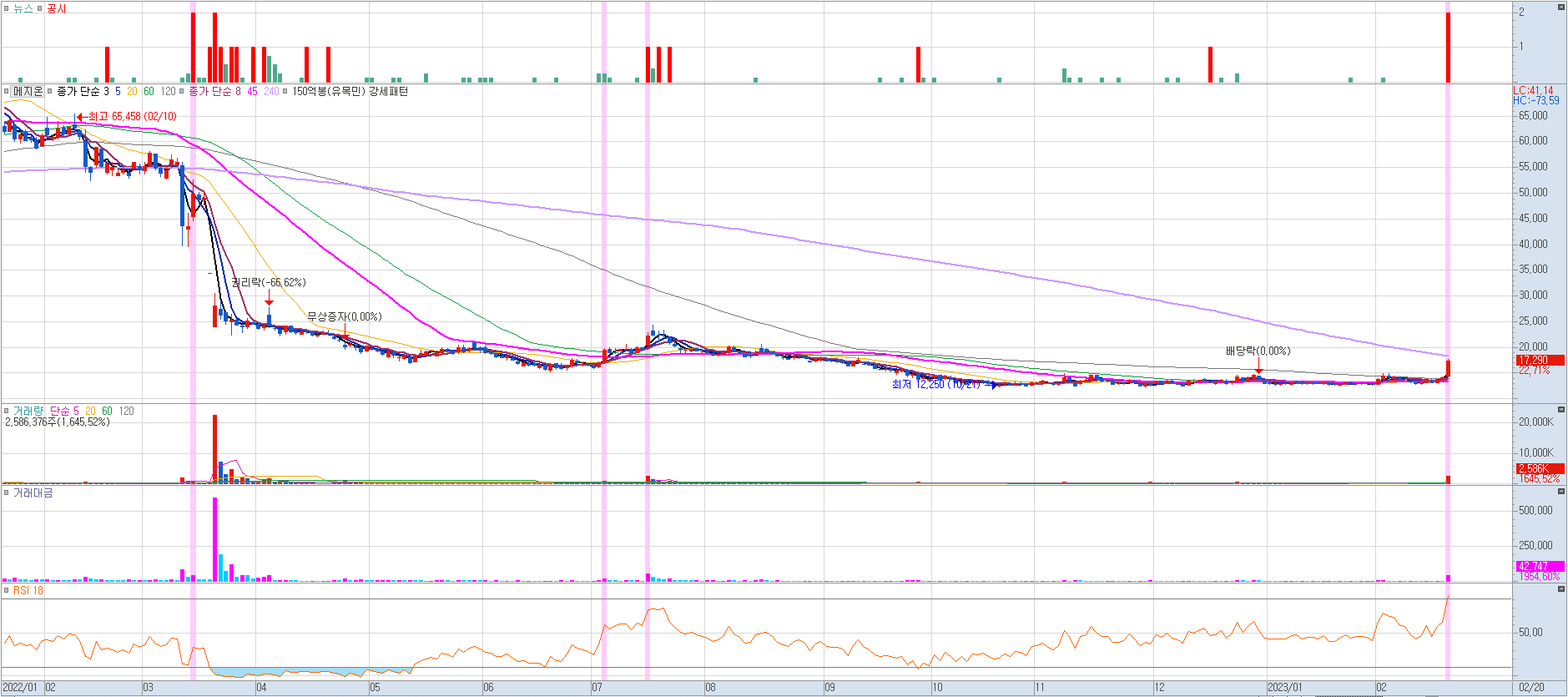Viewport: 1568px width, 697px height.
Task: Click the small square marker before 공시
Action: tap(39, 8)
